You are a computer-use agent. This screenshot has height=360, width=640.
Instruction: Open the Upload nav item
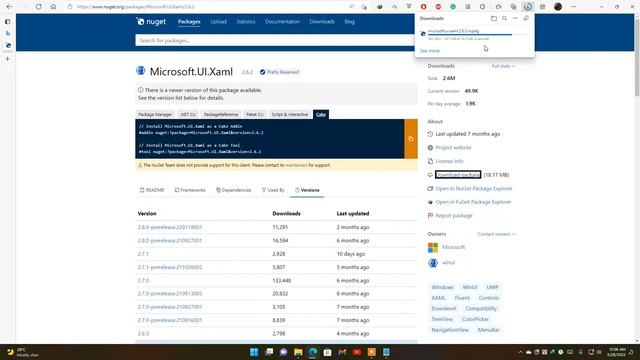coord(218,22)
